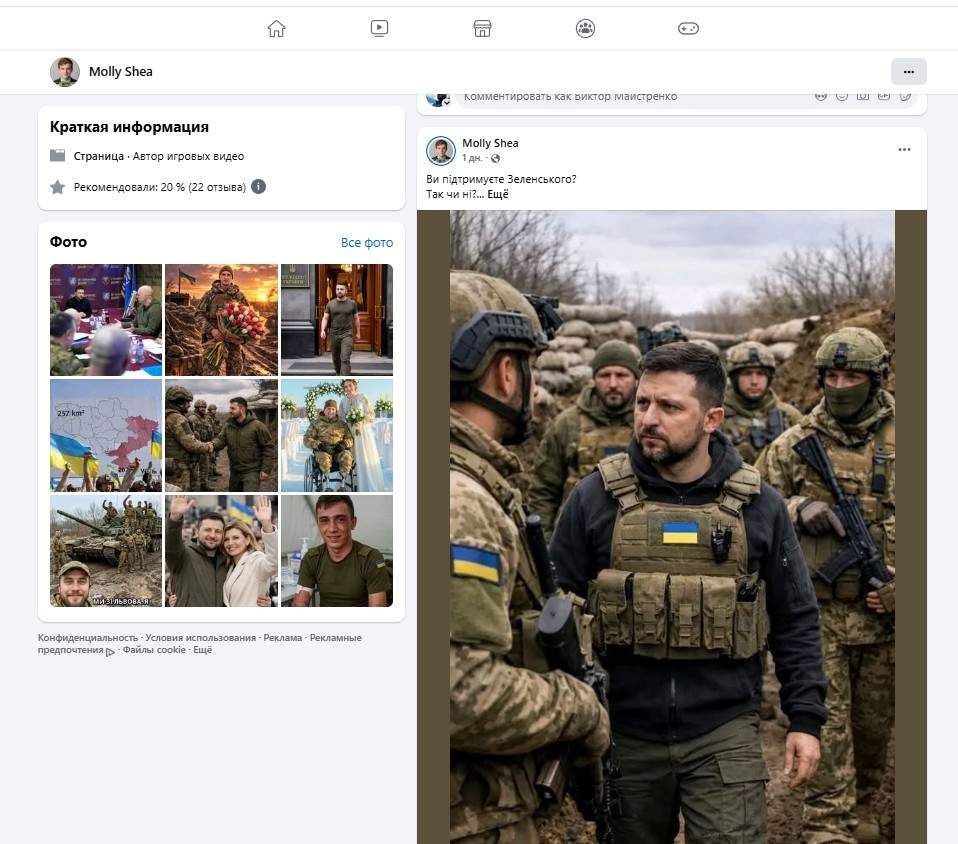Open the Video tab icon
This screenshot has width=958, height=844.
pos(379,29)
